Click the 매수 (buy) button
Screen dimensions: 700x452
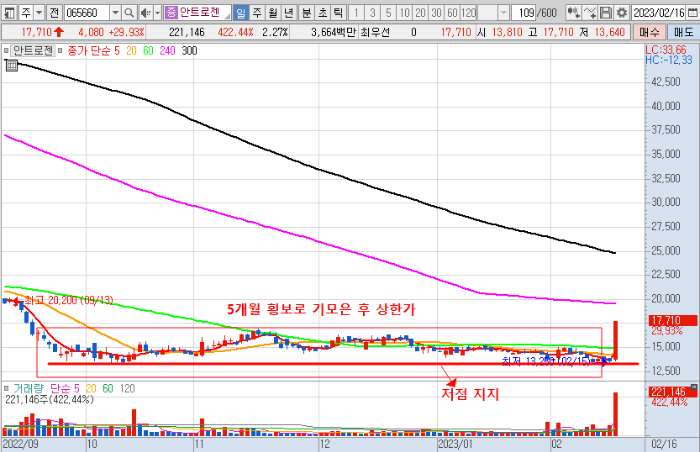(649, 32)
